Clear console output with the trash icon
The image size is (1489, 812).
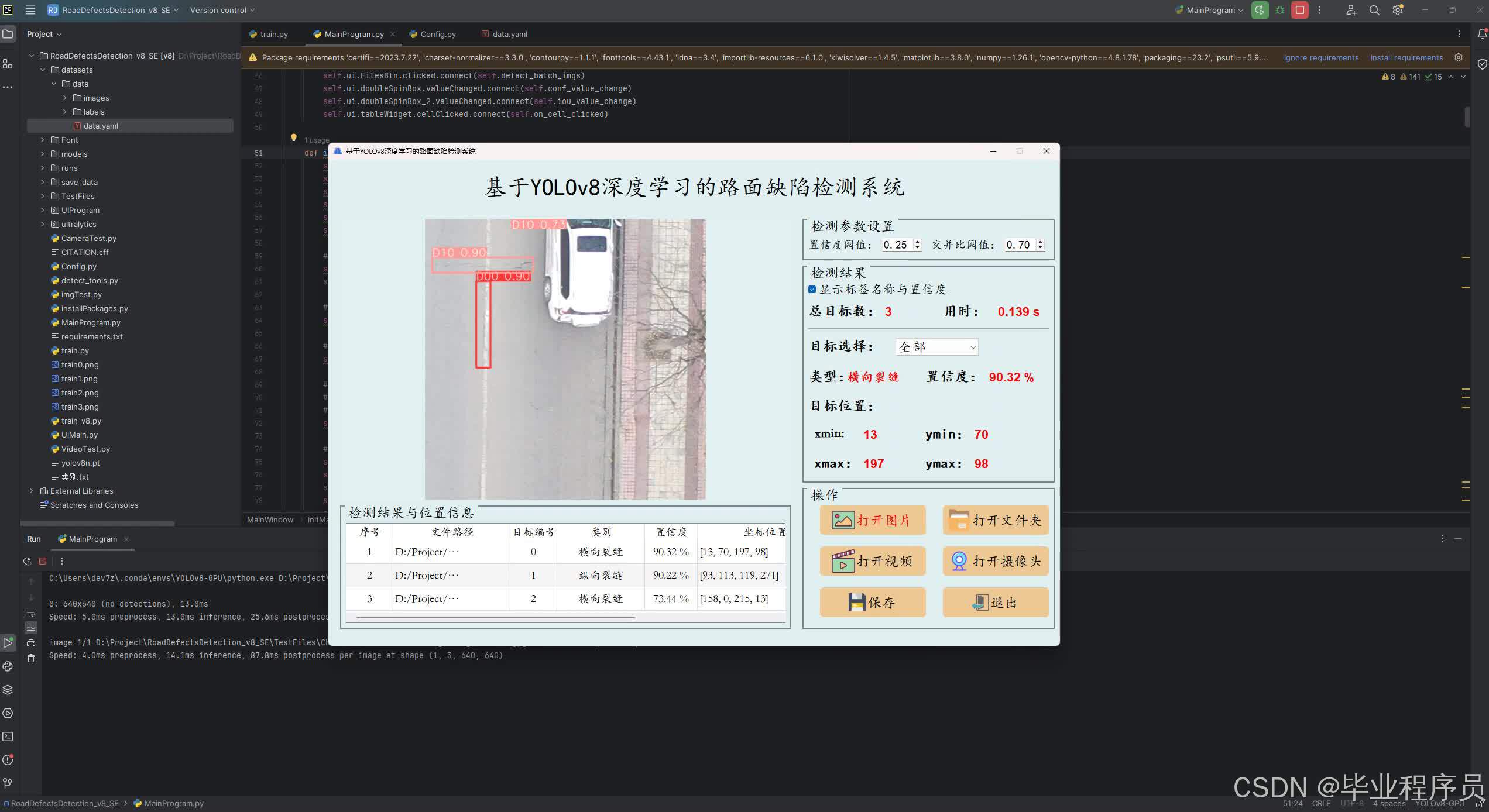tap(31, 658)
